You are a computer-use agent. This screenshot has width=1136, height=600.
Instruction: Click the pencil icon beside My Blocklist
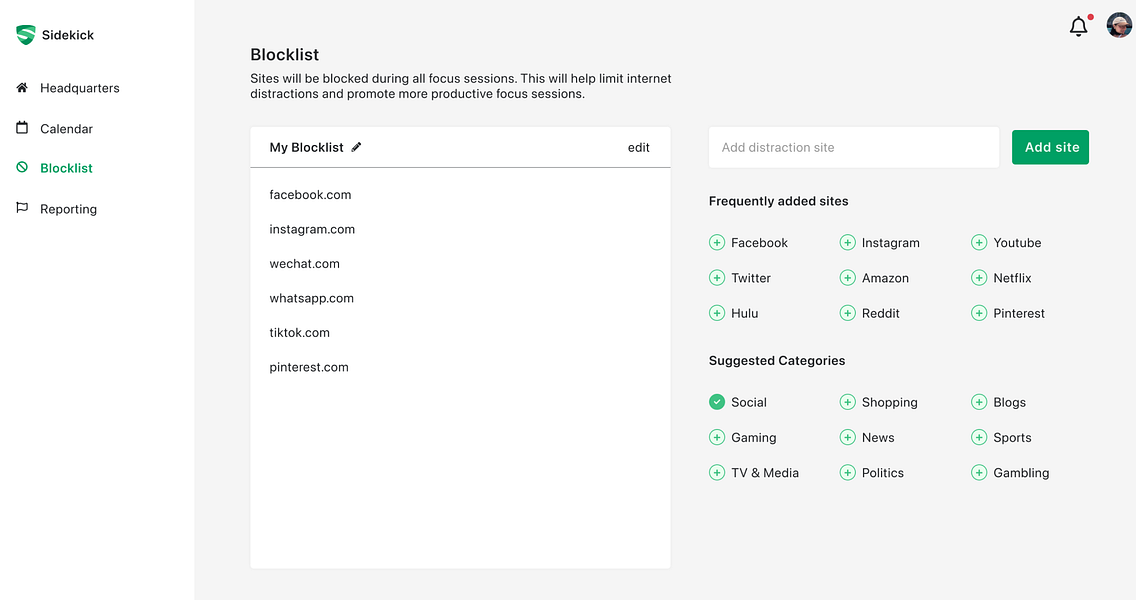(x=356, y=147)
